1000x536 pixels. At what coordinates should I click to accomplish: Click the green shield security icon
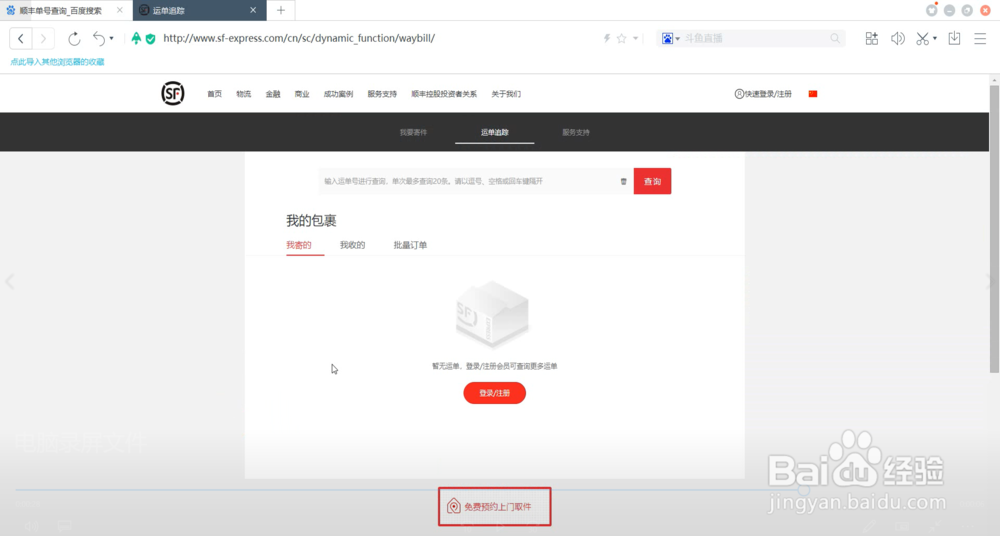point(151,38)
